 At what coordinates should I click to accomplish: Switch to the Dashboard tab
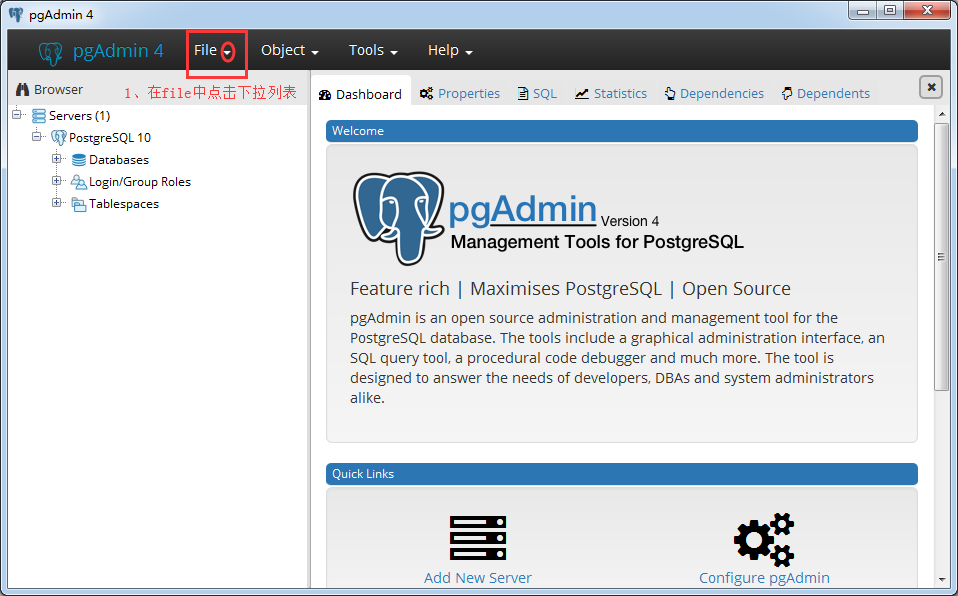(x=360, y=94)
